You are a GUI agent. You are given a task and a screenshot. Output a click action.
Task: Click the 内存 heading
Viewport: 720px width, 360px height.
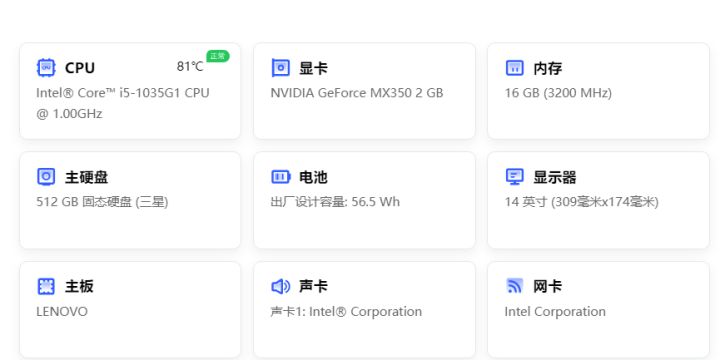coord(547,68)
